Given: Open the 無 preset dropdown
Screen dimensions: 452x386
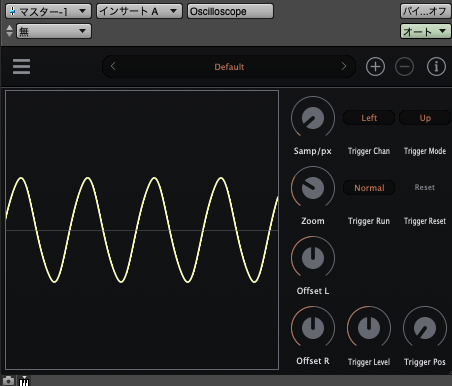Looking at the screenshot, I should point(54,31).
